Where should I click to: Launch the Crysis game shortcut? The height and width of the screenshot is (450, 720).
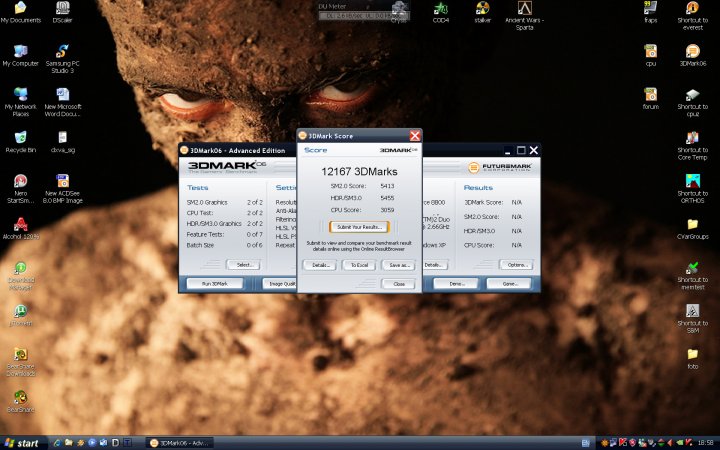[x=399, y=12]
